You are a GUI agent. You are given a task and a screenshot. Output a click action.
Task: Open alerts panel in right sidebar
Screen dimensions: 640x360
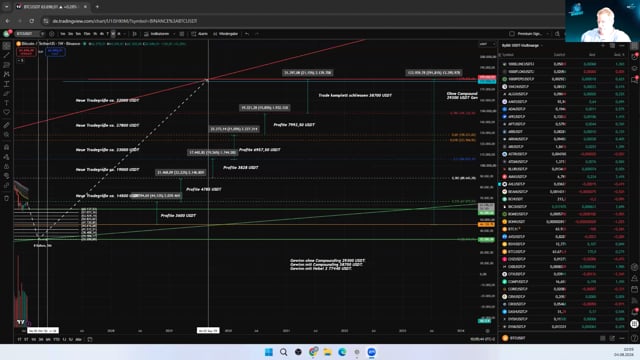pyautogui.click(x=634, y=57)
